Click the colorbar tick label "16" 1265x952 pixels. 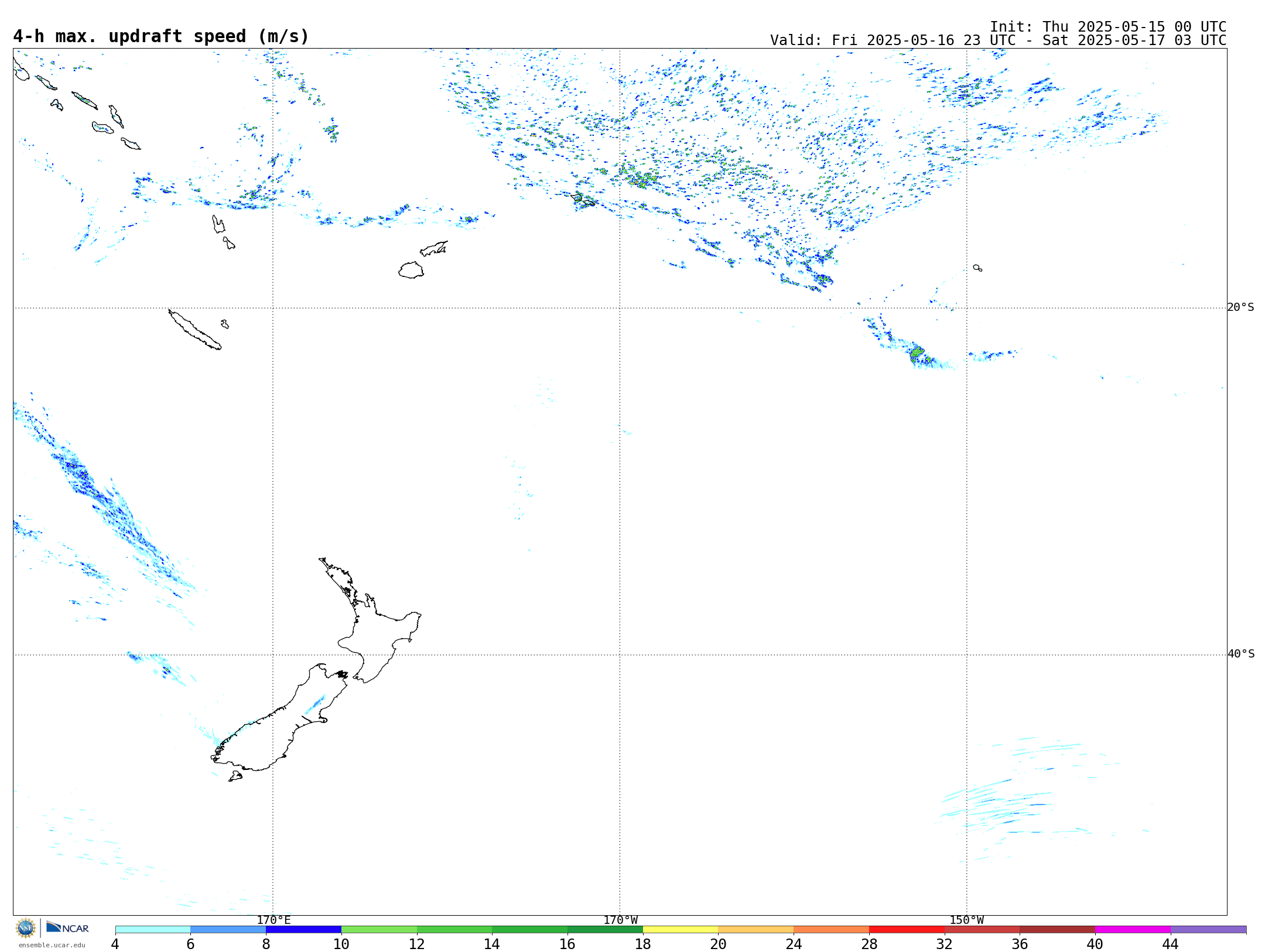coord(567,944)
